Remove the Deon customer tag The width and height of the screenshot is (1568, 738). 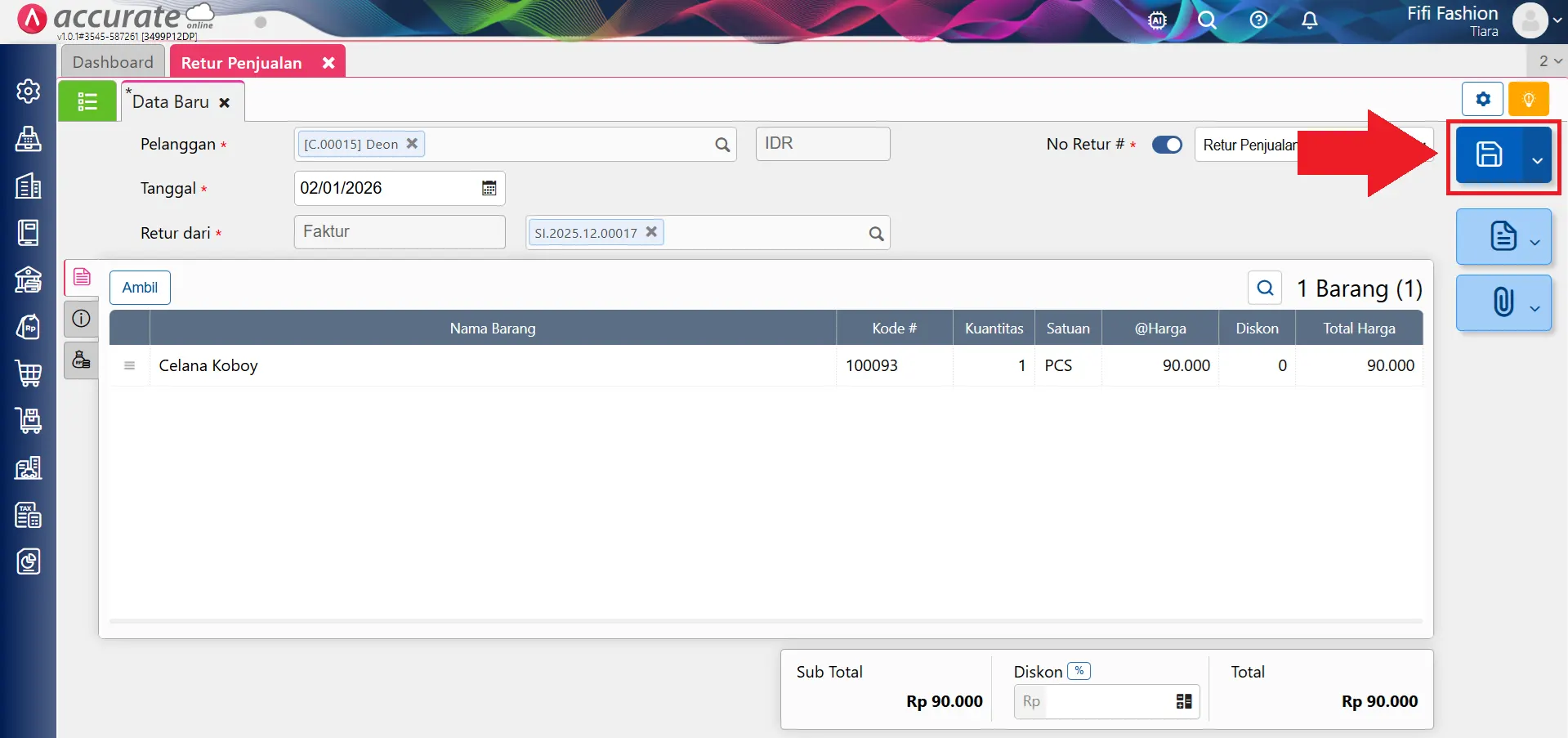point(412,143)
